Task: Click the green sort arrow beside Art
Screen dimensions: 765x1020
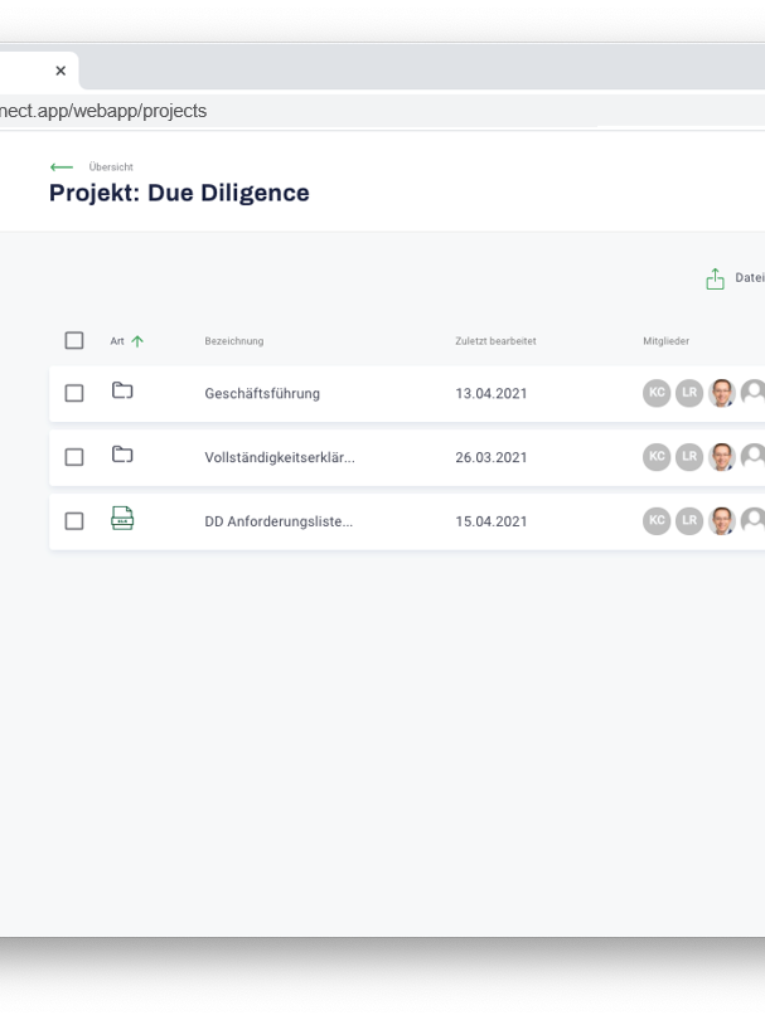Action: point(137,341)
